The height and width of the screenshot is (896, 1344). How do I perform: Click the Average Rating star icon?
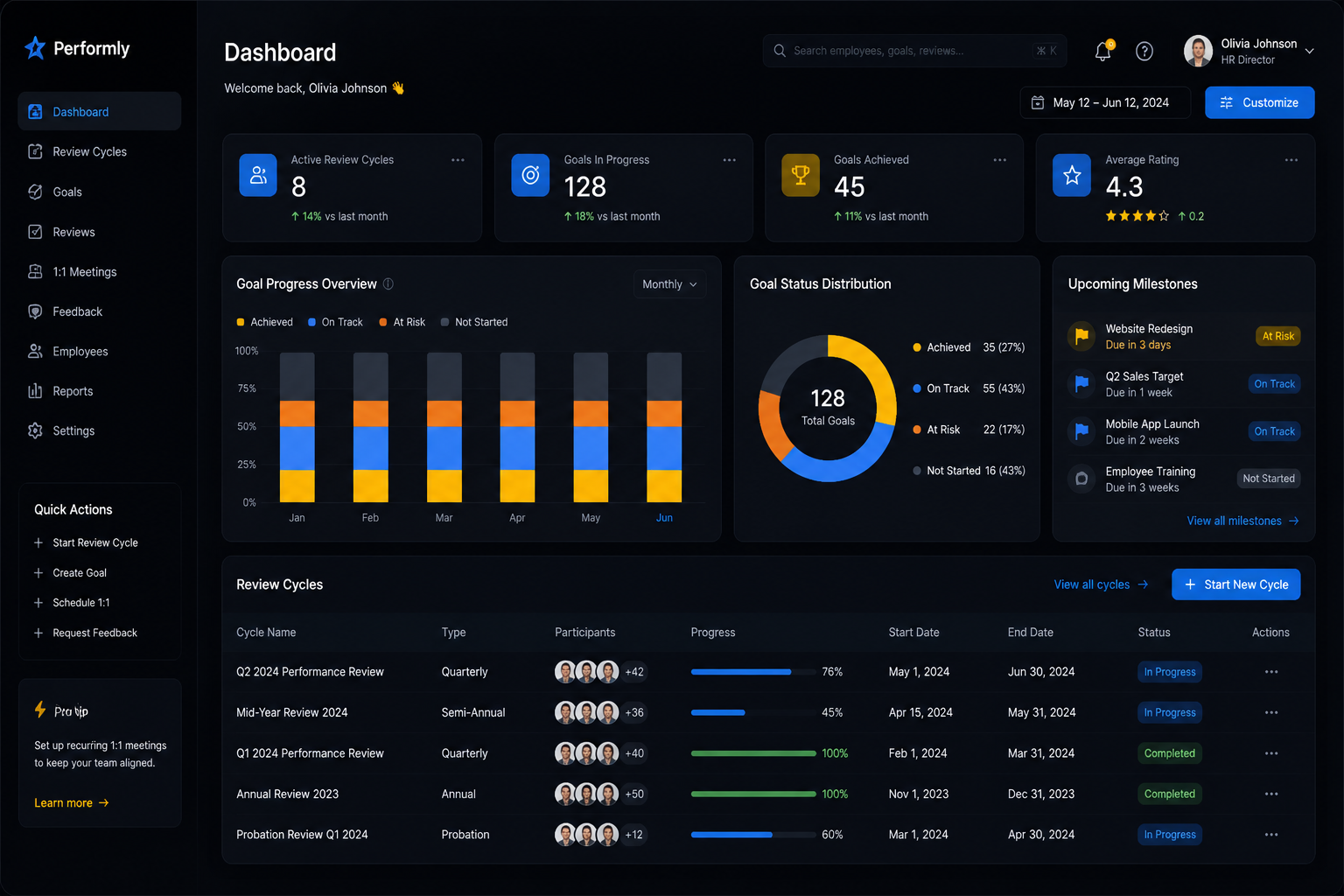click(1072, 175)
